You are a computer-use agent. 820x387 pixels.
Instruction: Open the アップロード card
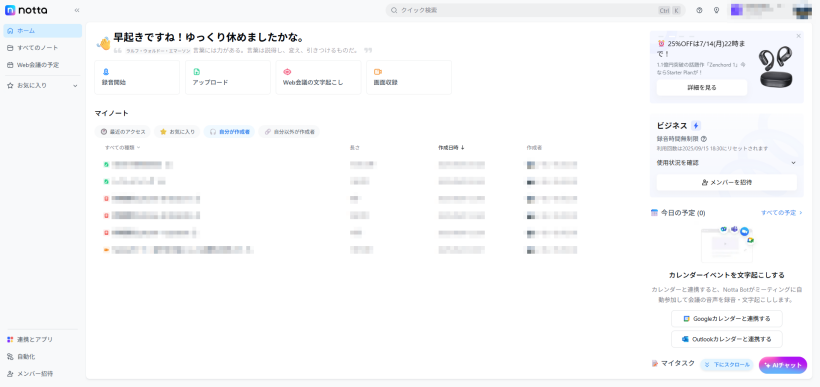coord(227,77)
